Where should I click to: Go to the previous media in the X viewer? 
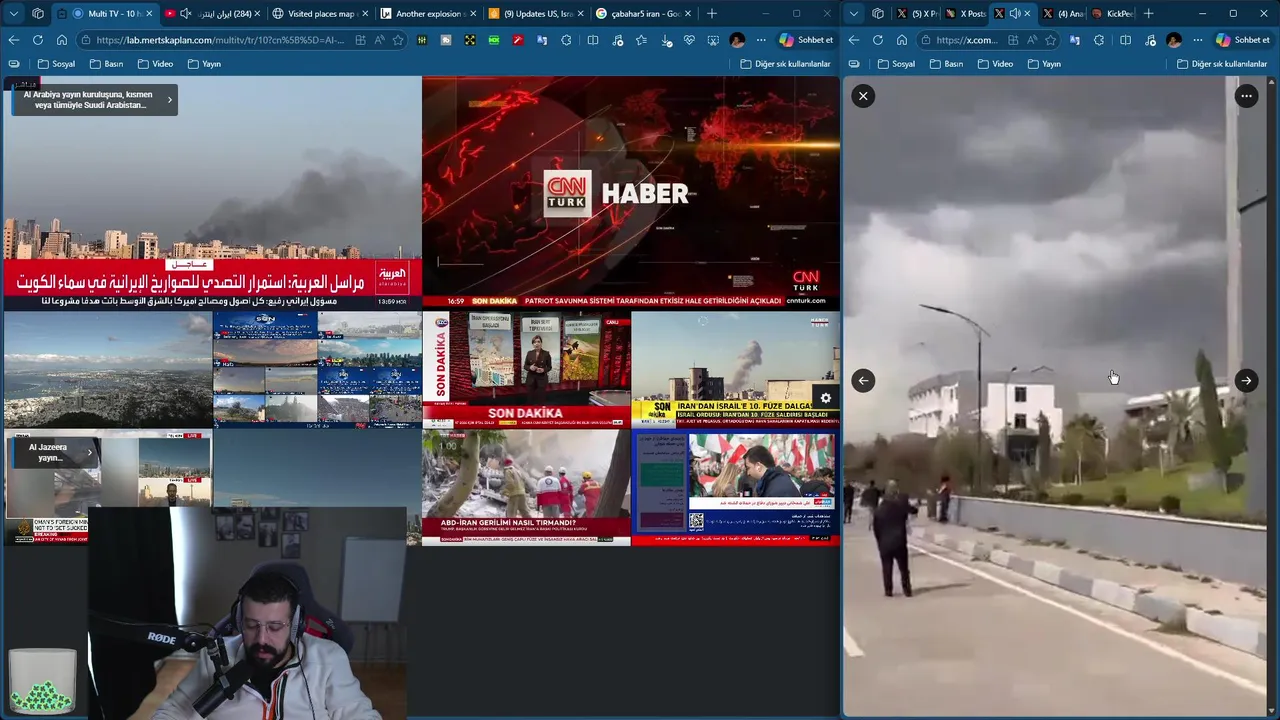(x=863, y=380)
